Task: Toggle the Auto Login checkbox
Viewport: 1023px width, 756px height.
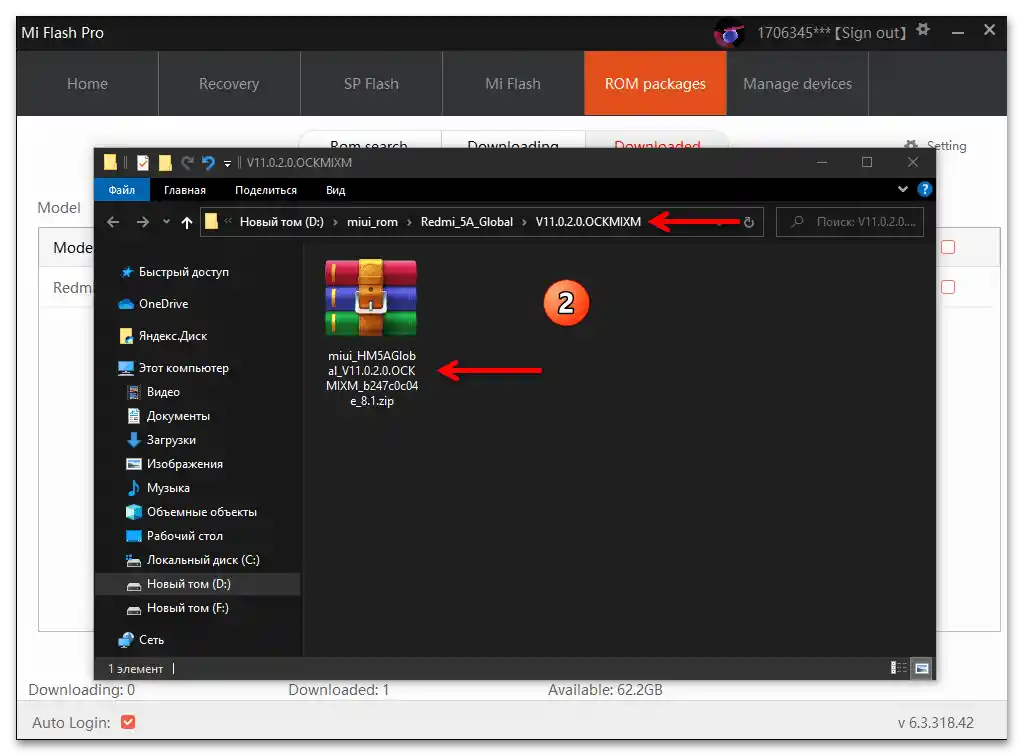Action: click(128, 722)
